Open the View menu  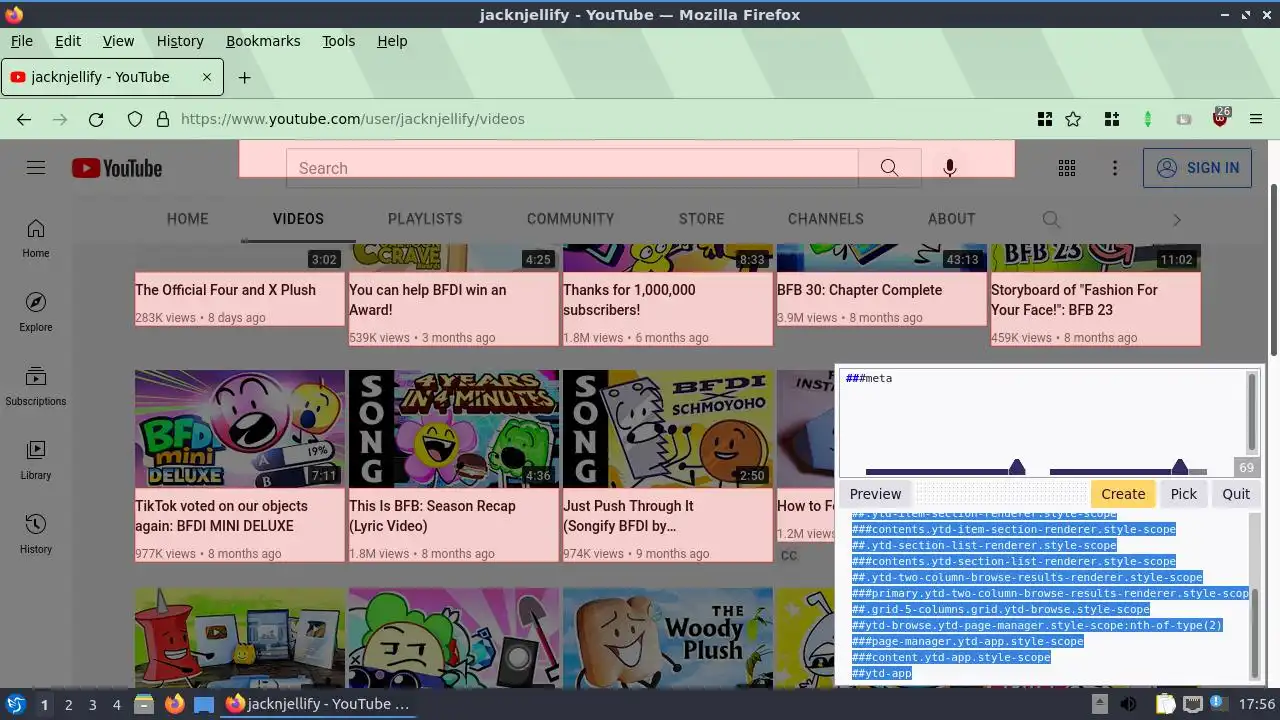tap(118, 41)
